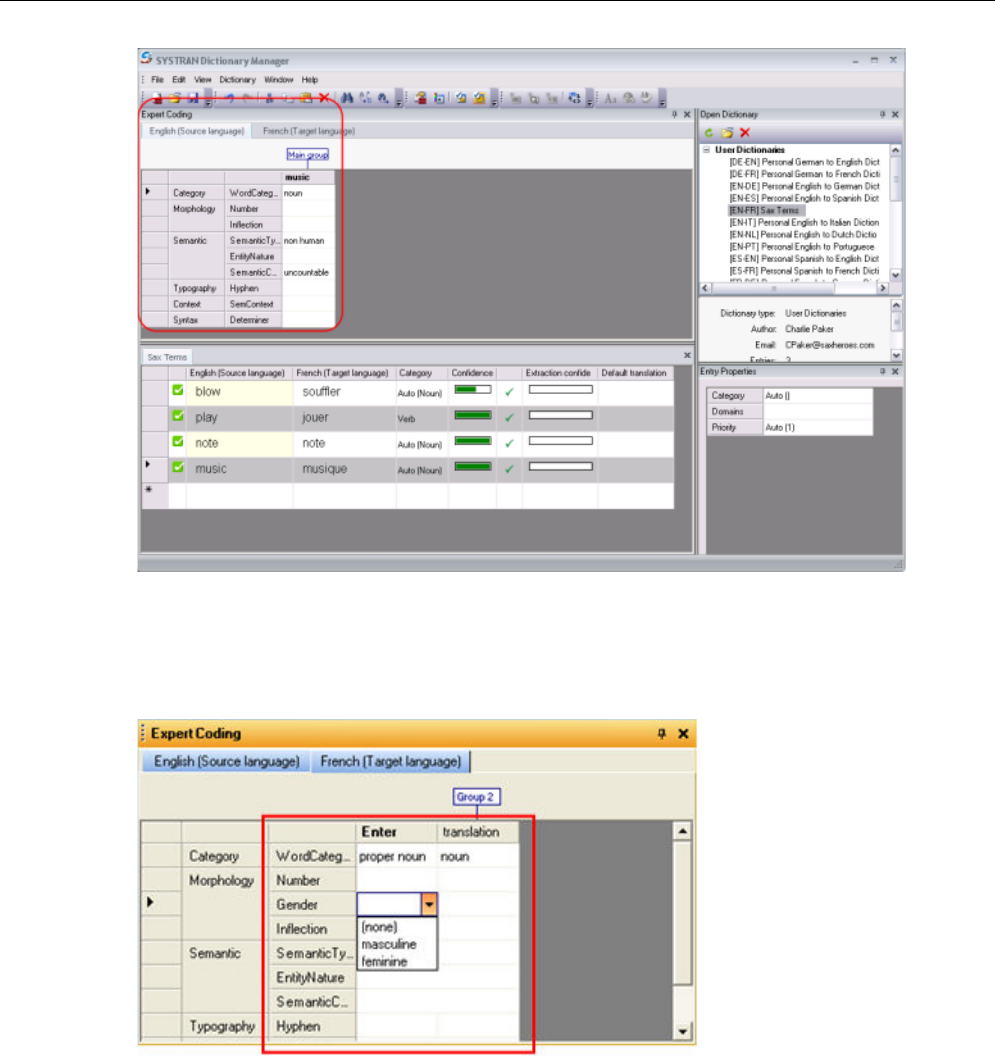Open the Help menu
Screen dimensions: 995x1056
point(309,79)
